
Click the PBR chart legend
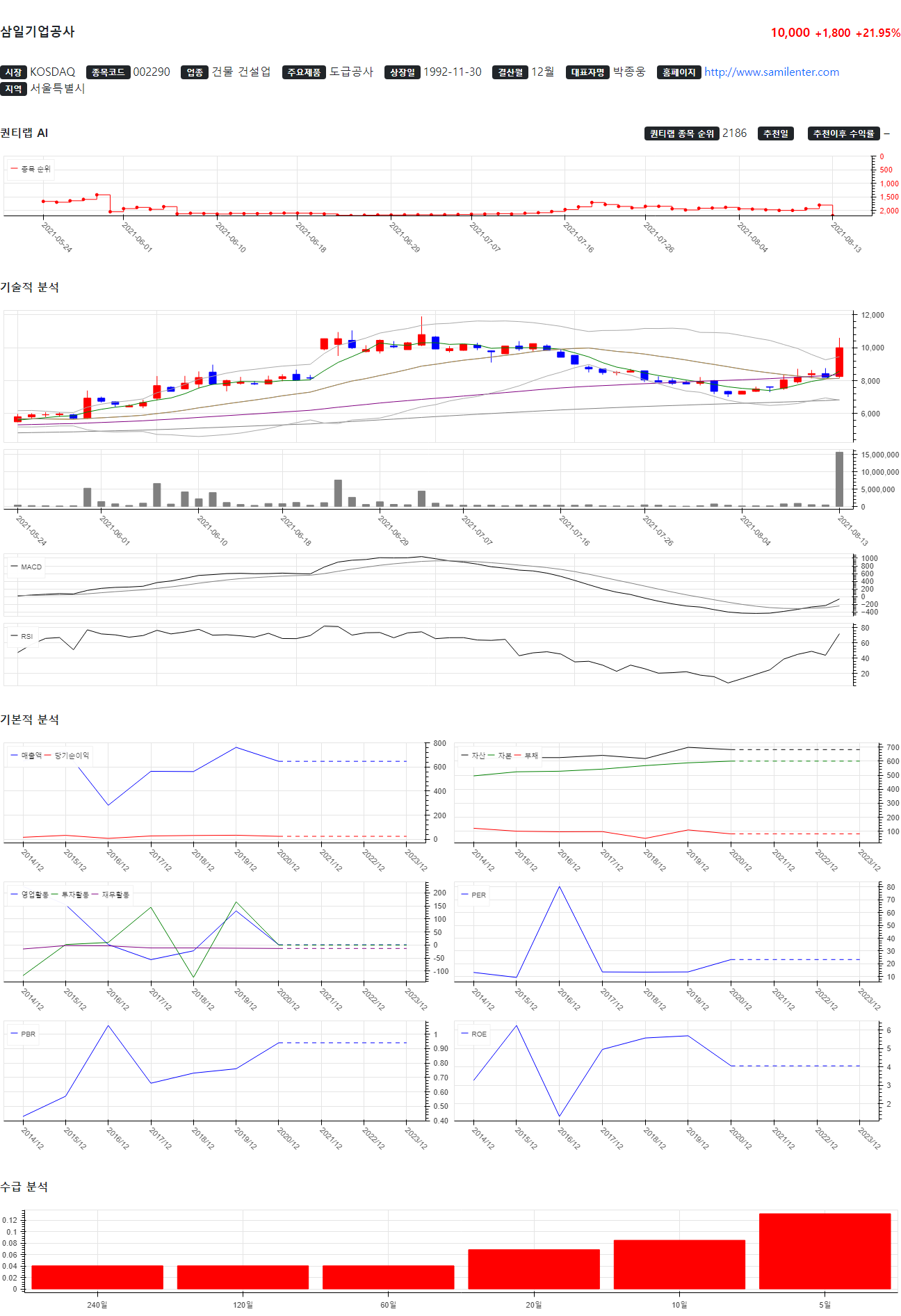24,1034
